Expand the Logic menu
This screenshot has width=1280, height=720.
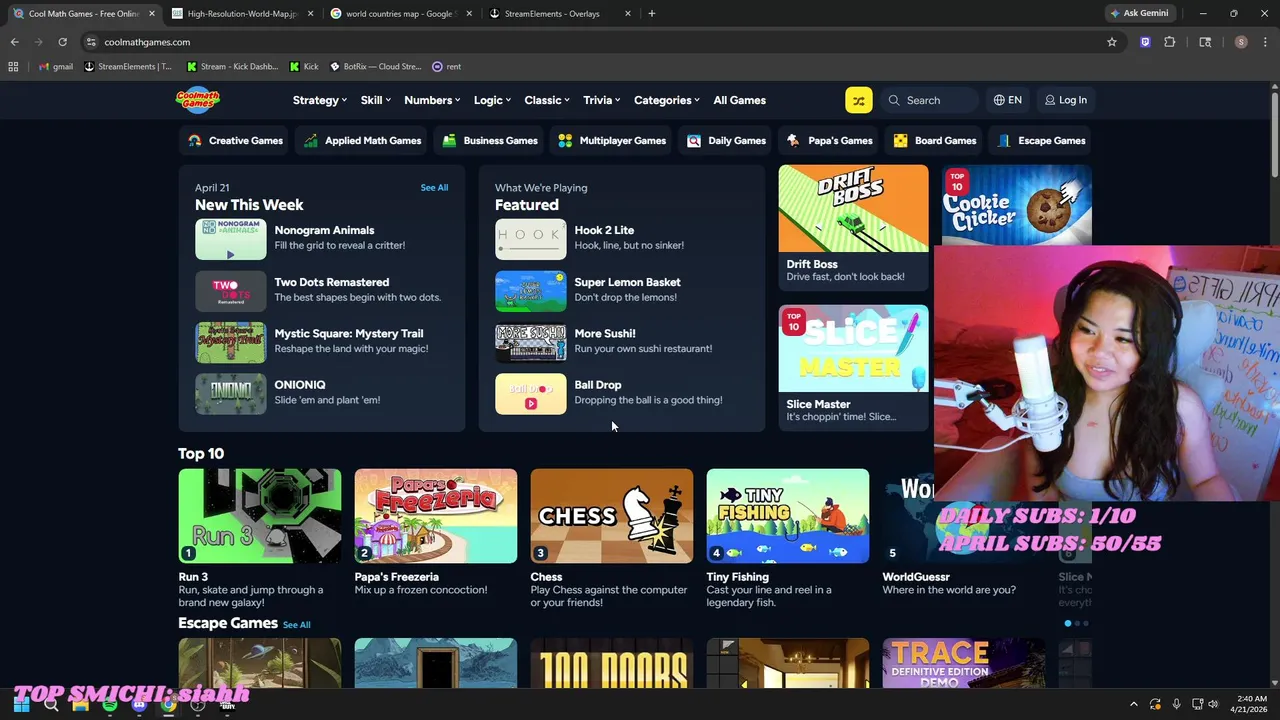coord(492,100)
